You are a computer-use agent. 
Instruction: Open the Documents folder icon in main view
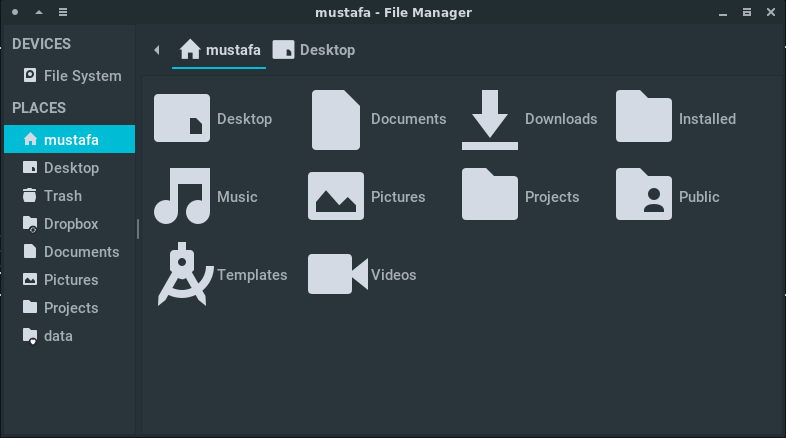336,120
